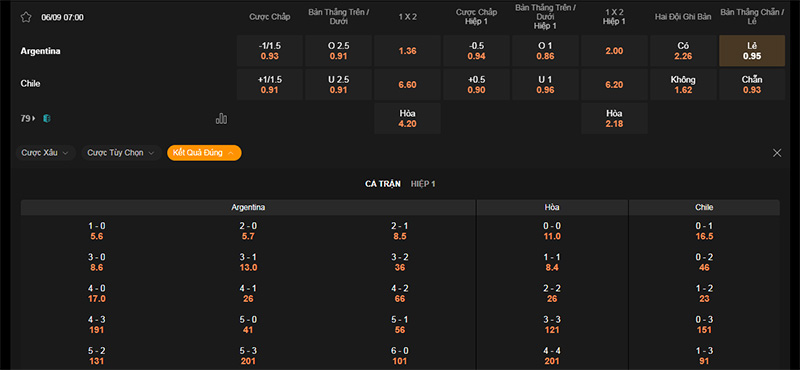Select full-time Hòa odds 4.20
The height and width of the screenshot is (370, 800).
click(407, 118)
